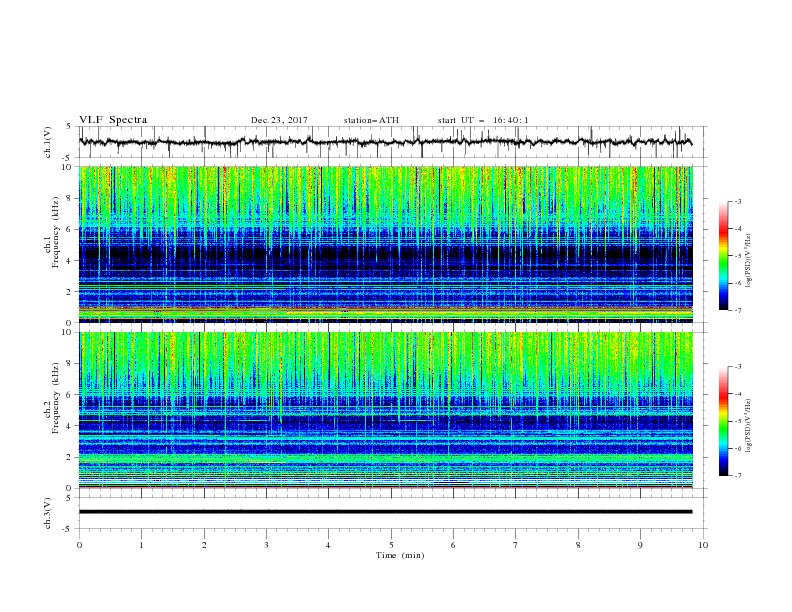792x612 pixels.
Task: Click the ch.1(V) axis label
Action: click(48, 142)
